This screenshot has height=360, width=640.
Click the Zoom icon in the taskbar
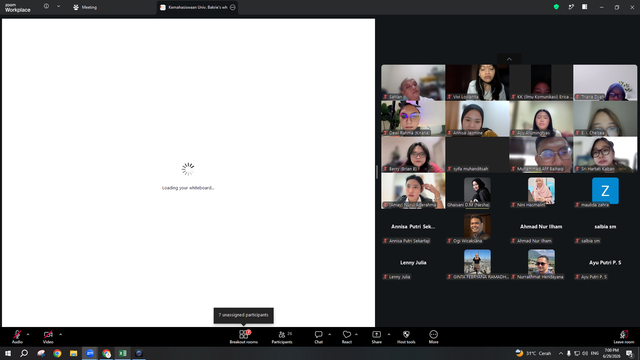pos(90,353)
